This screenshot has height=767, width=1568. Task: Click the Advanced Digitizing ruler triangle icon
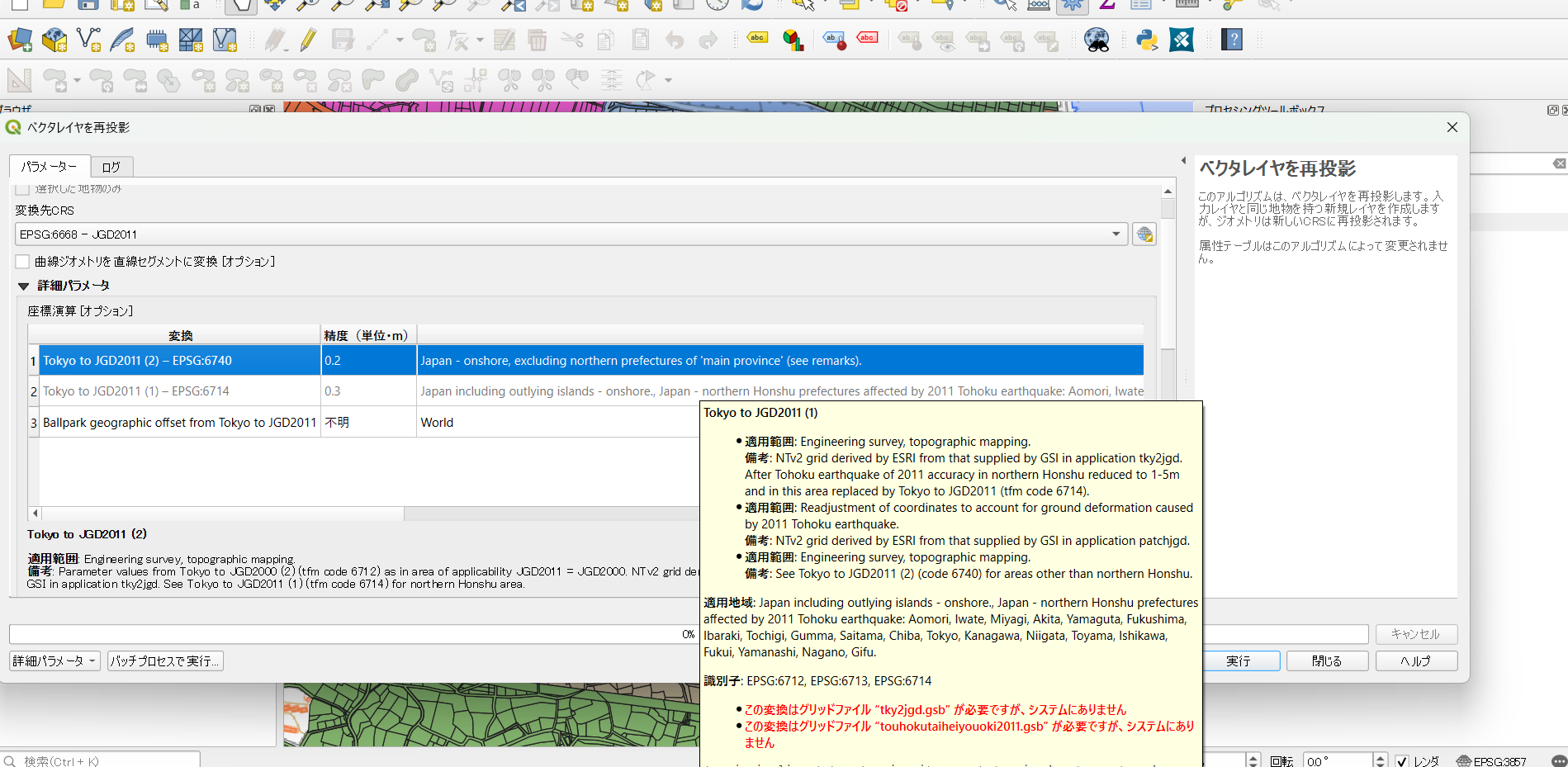click(20, 80)
